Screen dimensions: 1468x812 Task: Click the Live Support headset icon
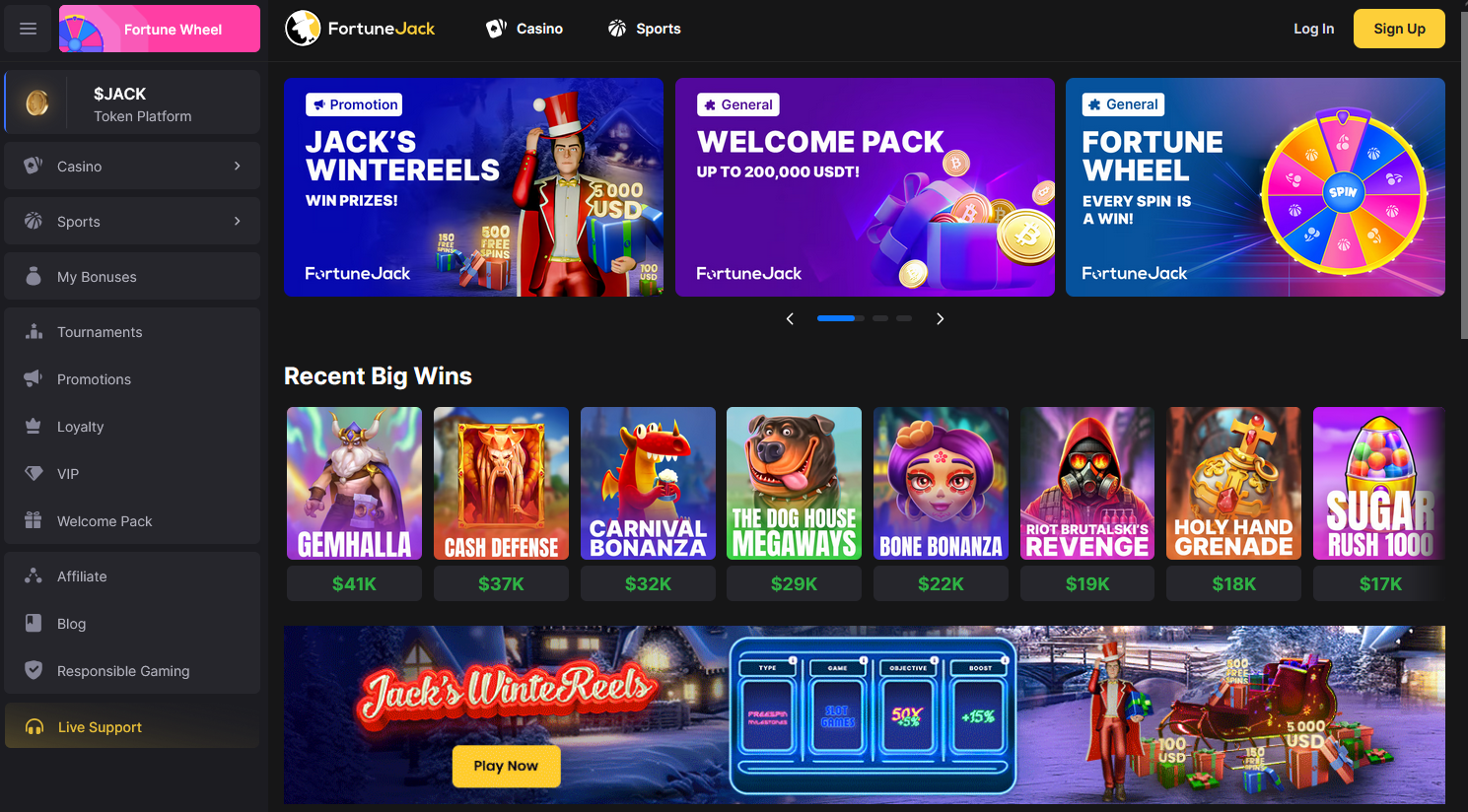(35, 727)
